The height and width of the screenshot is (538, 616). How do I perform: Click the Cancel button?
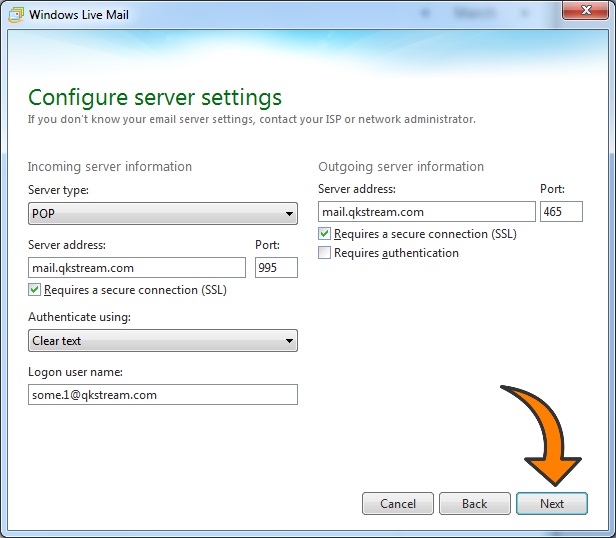click(x=398, y=503)
